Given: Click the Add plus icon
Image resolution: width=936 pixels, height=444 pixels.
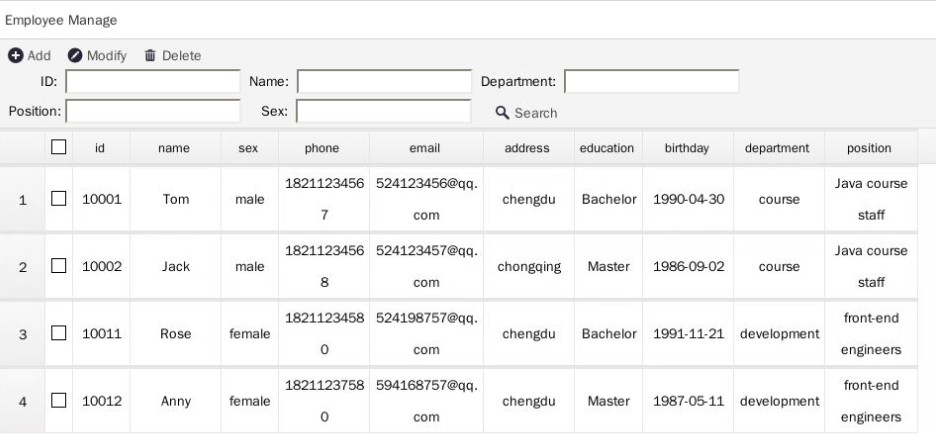Looking at the screenshot, I should point(16,56).
